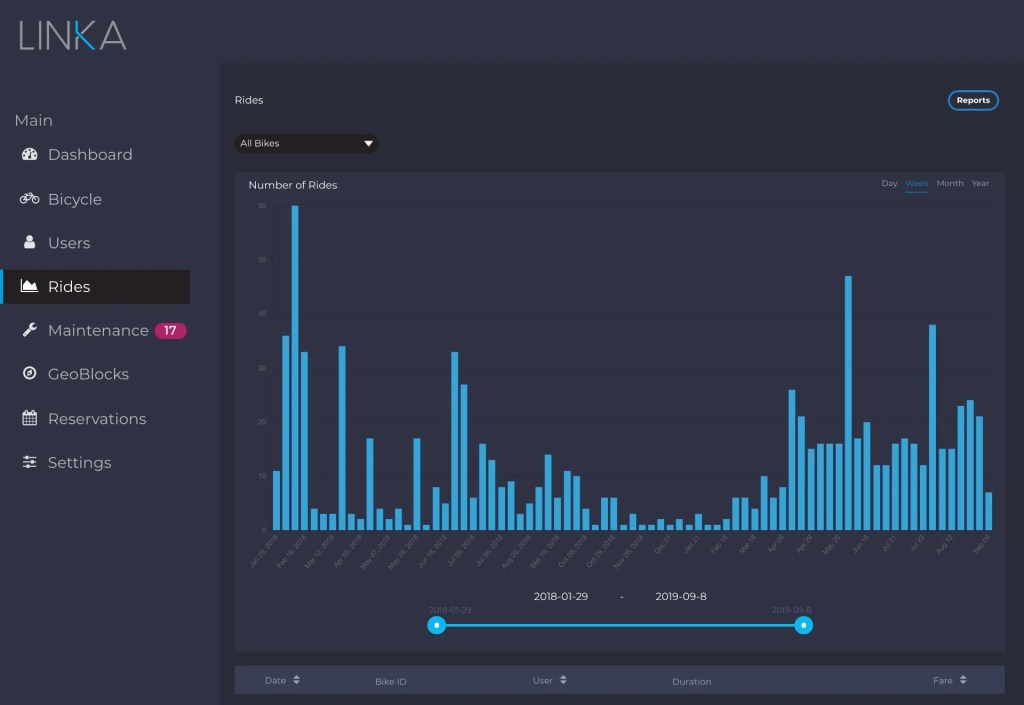Click the Reservations calendar icon
The image size is (1024, 705).
(29, 419)
